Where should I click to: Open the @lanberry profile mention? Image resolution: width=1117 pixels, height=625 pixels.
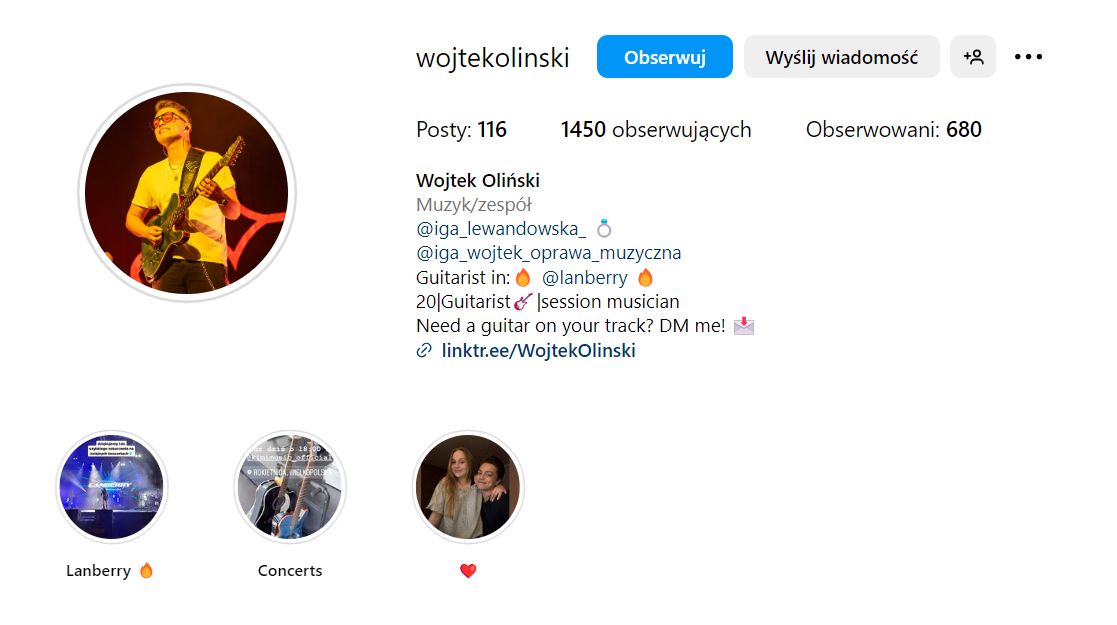pyautogui.click(x=585, y=277)
